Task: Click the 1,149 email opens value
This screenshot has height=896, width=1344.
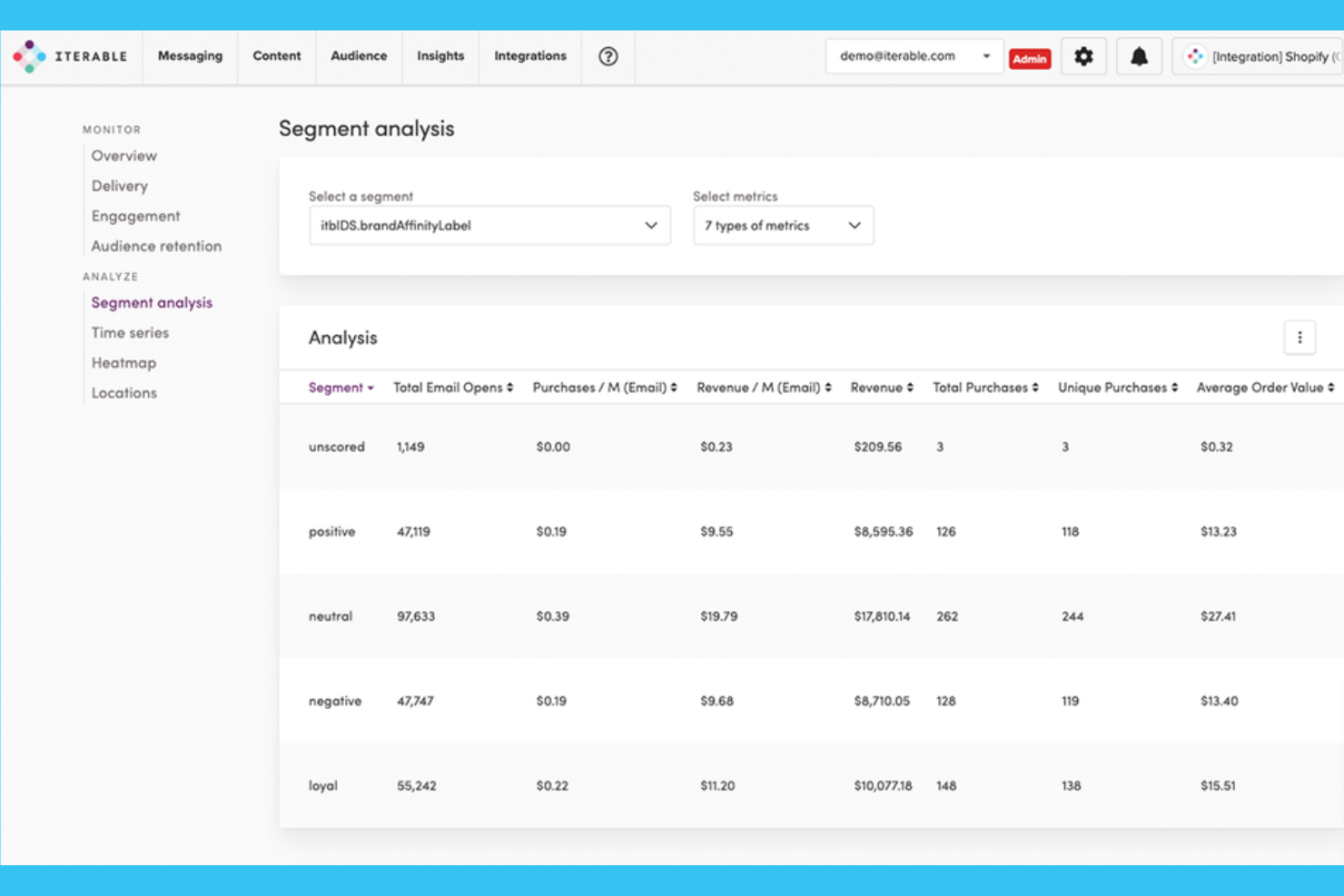Action: 410,447
